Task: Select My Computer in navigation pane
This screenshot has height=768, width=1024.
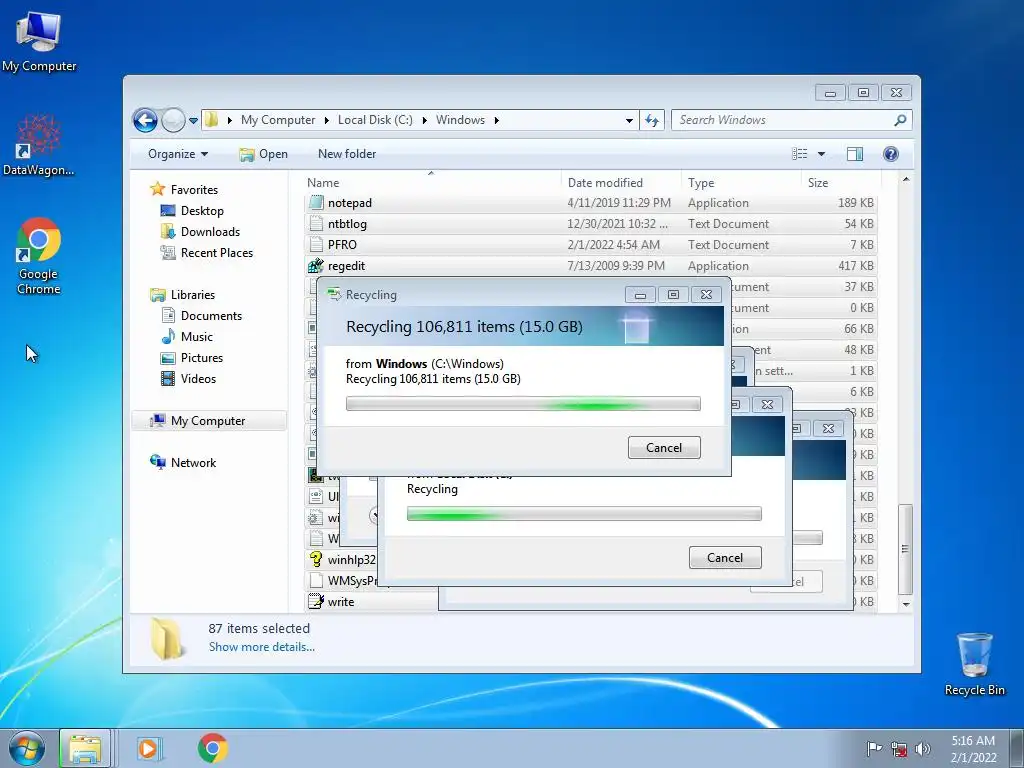Action: 209,421
